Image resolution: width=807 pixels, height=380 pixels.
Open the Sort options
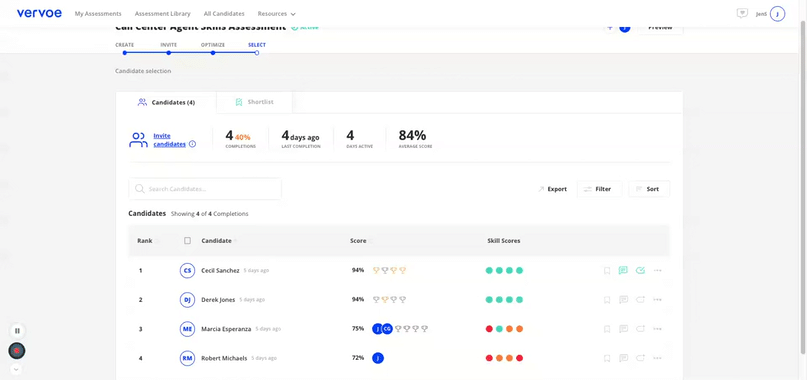click(649, 189)
